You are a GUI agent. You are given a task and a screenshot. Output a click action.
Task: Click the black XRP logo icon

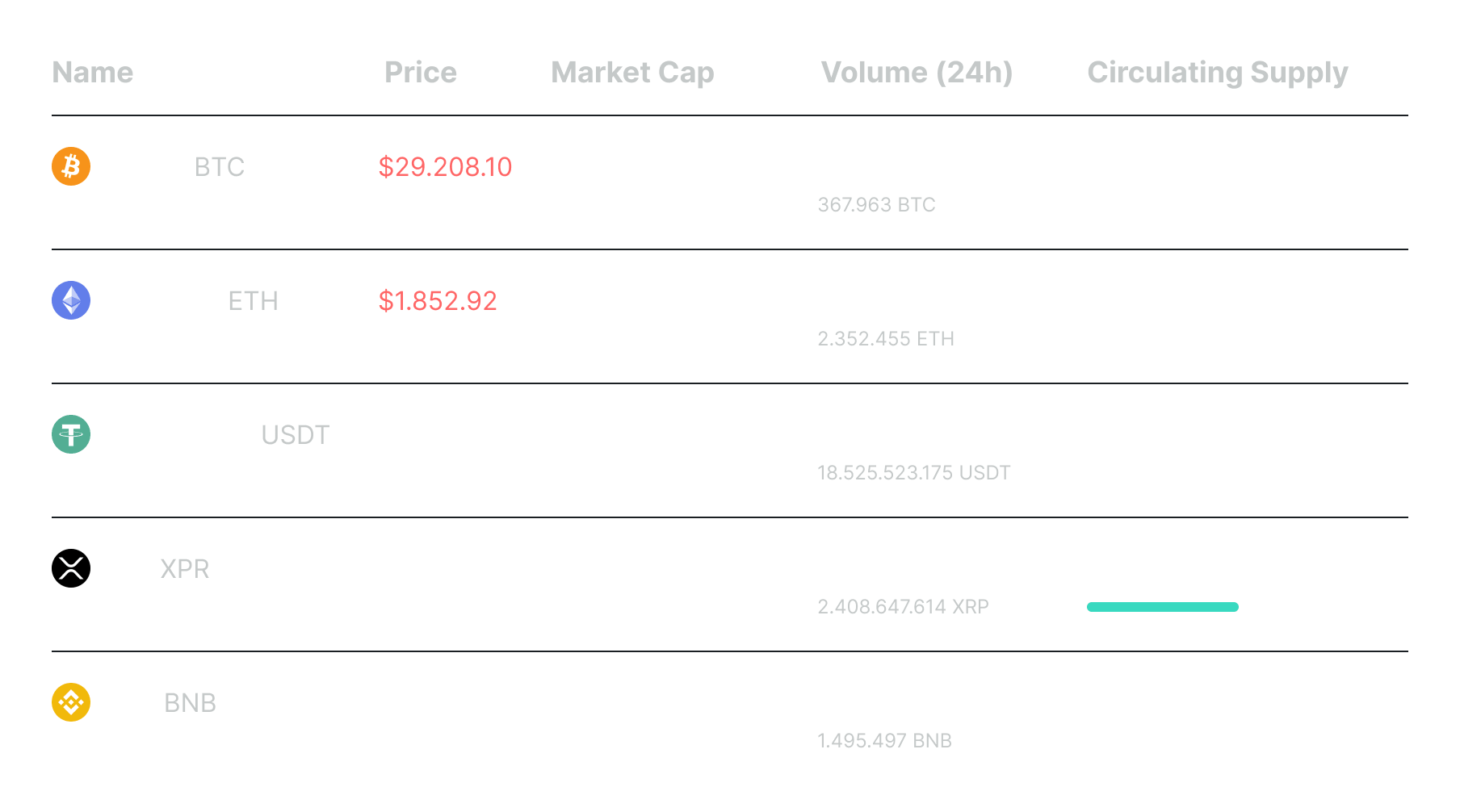click(71, 568)
